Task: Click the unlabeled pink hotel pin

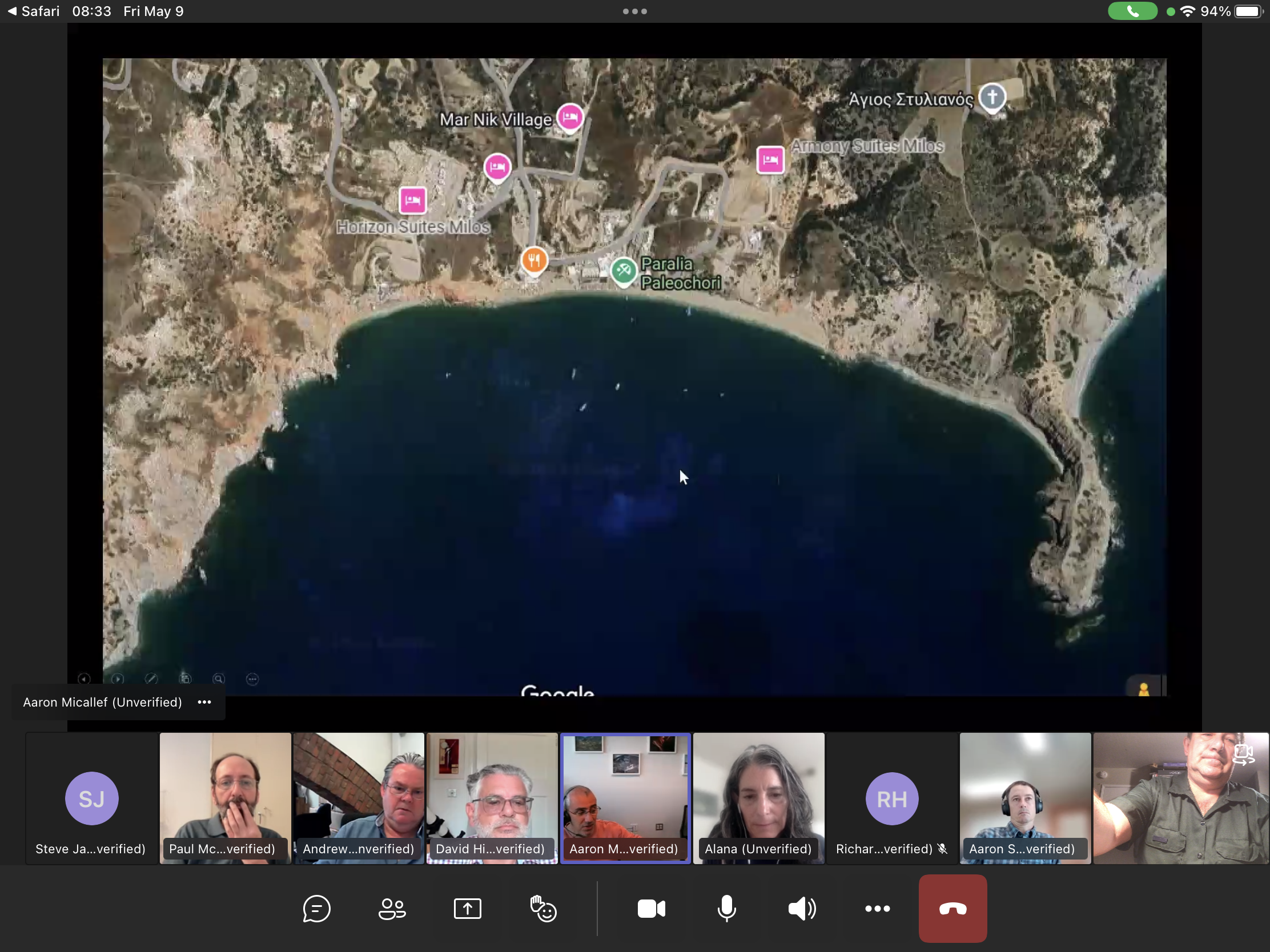Action: (x=497, y=168)
